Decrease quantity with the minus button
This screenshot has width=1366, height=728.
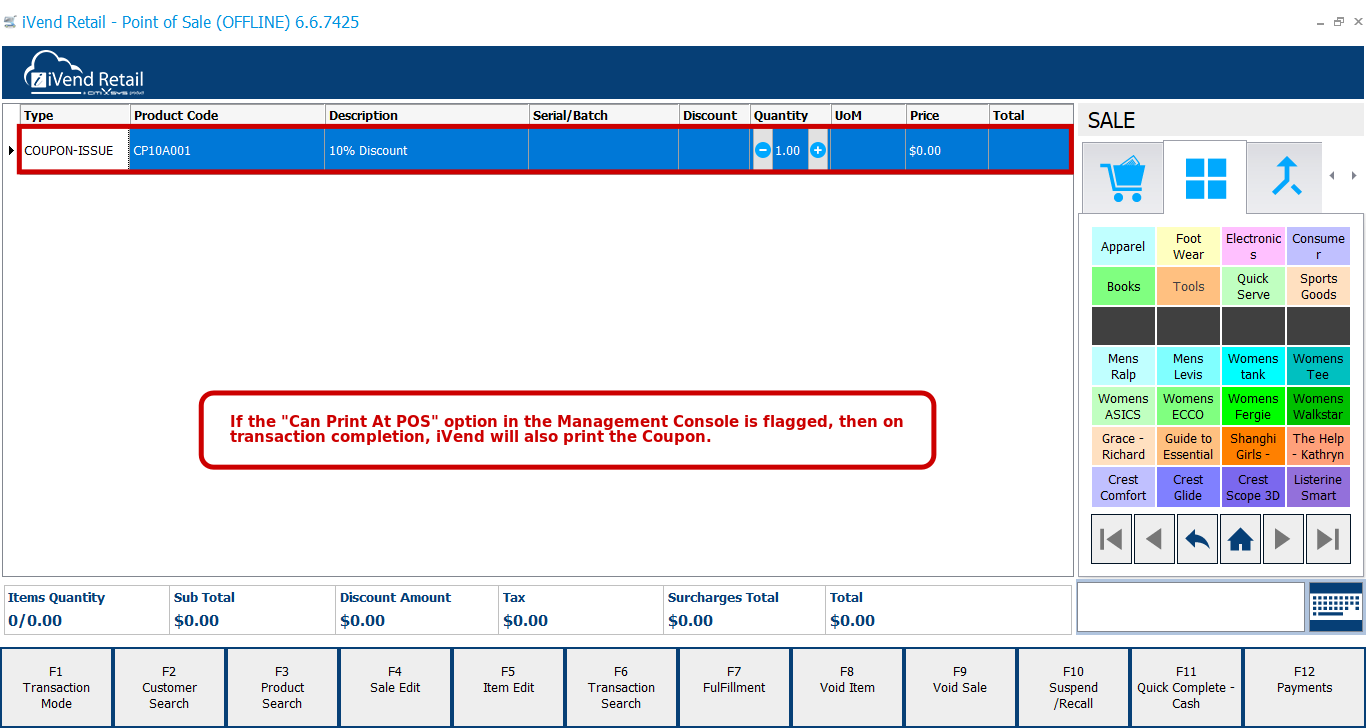pos(763,150)
